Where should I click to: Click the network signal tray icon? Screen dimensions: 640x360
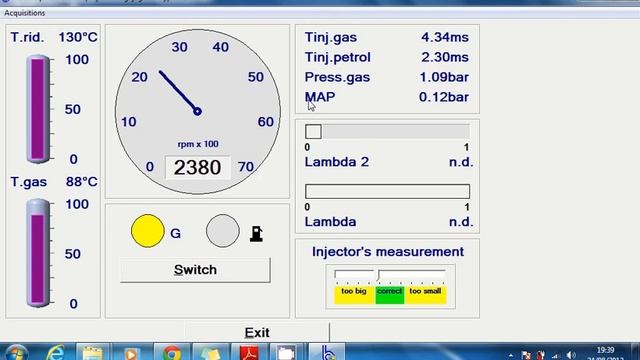[556, 356]
